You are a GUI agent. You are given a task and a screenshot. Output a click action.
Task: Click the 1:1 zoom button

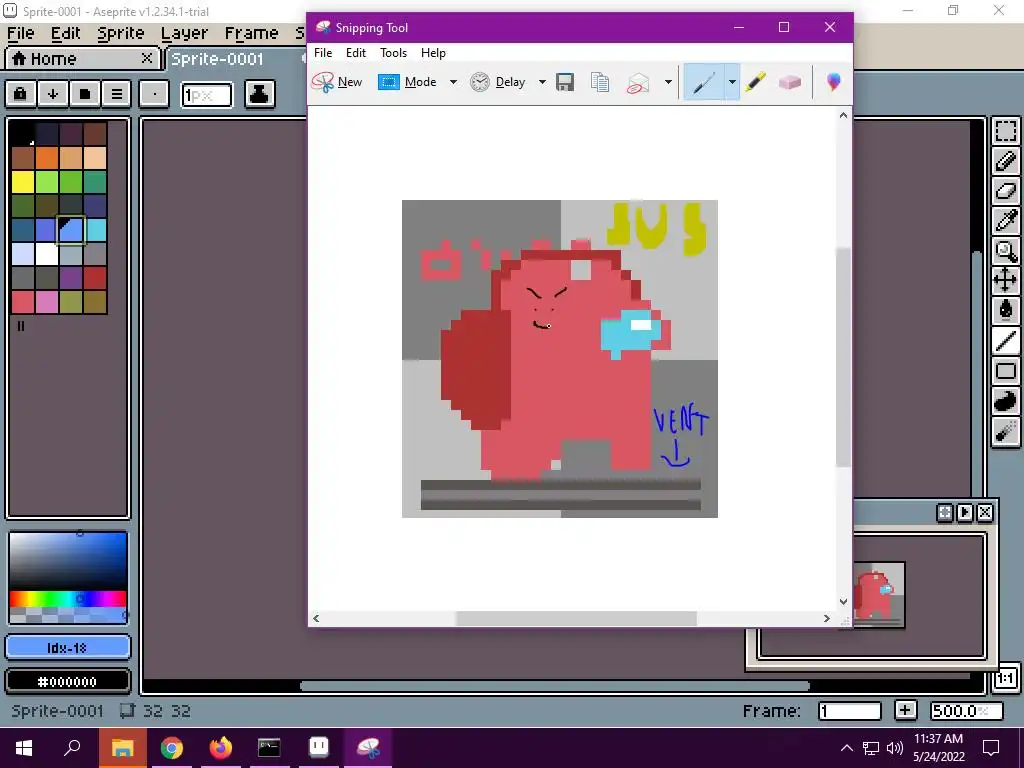pos(1004,678)
